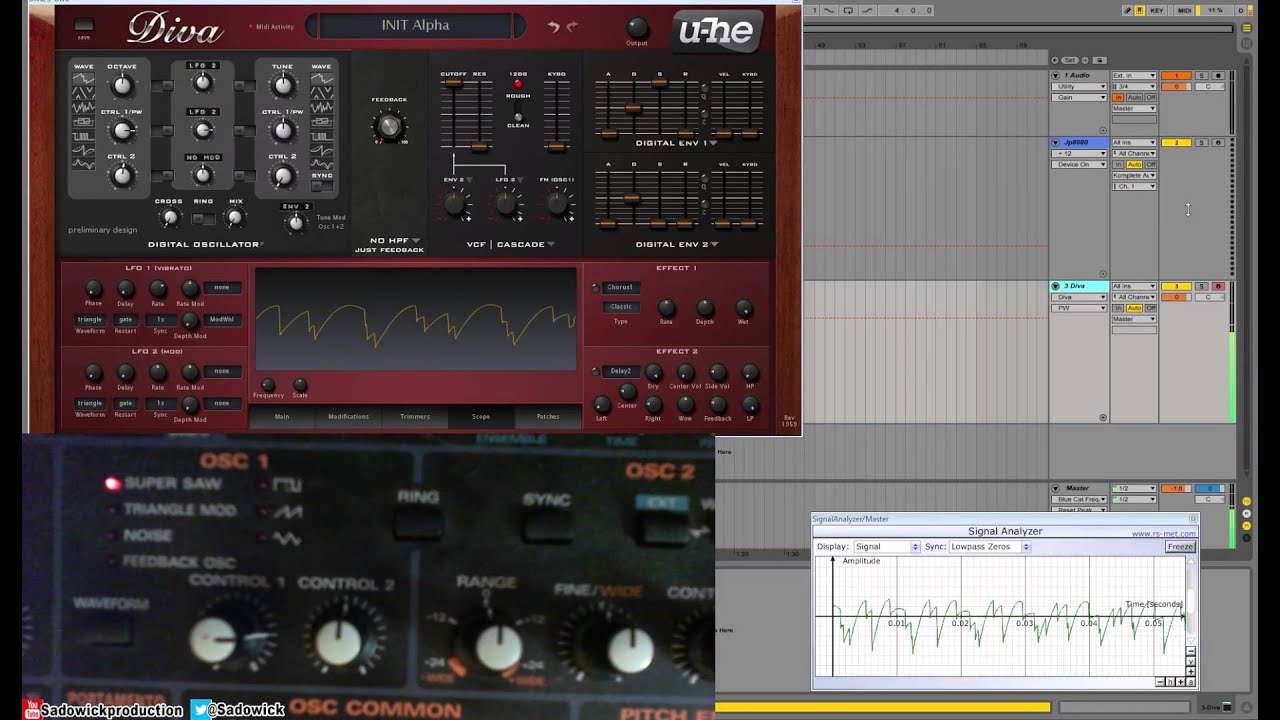Screen dimensions: 1280x720
Task: Switch to the Patches tab
Action: coord(548,416)
